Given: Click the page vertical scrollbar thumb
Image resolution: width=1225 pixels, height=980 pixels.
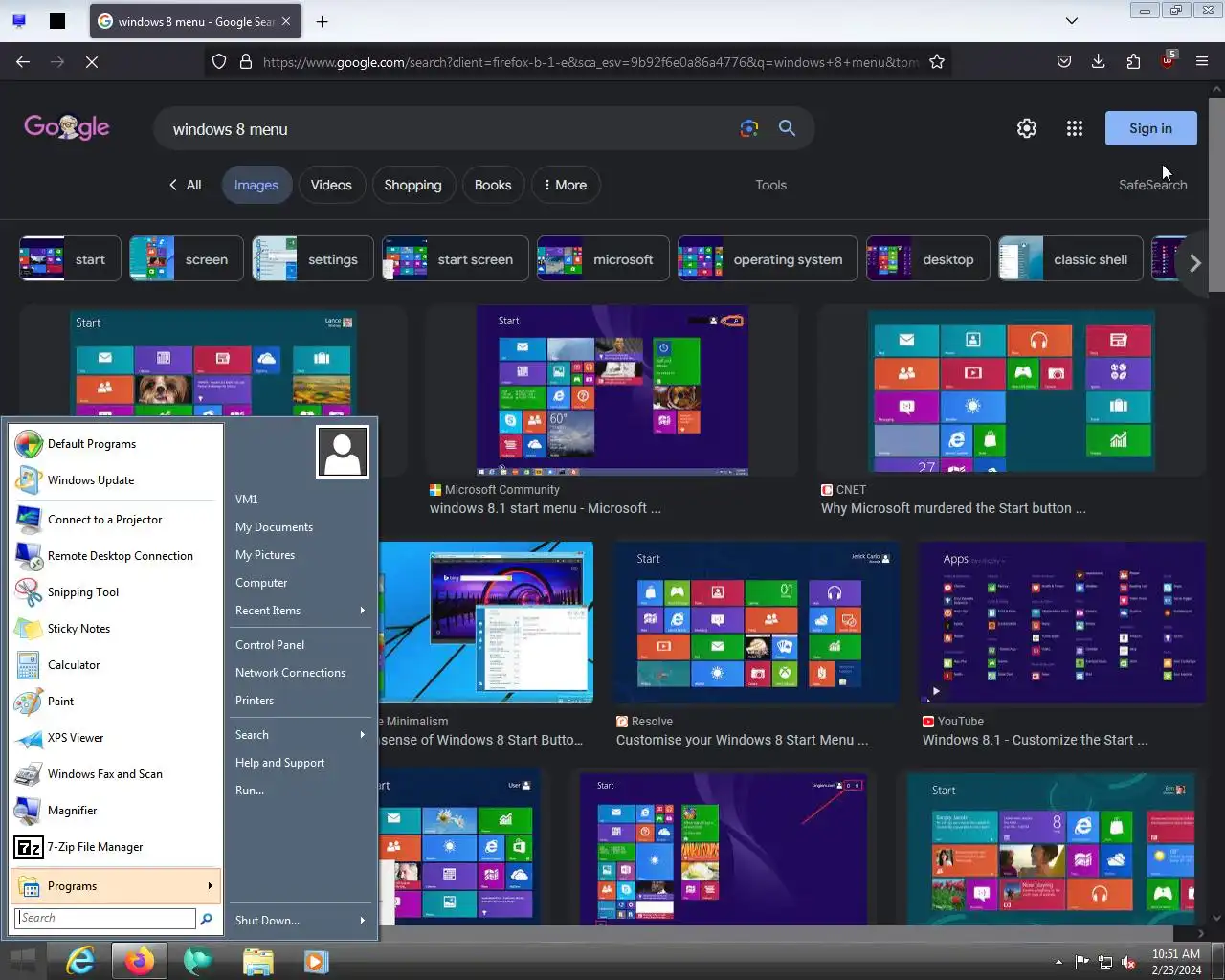Looking at the screenshot, I should [1216, 195].
